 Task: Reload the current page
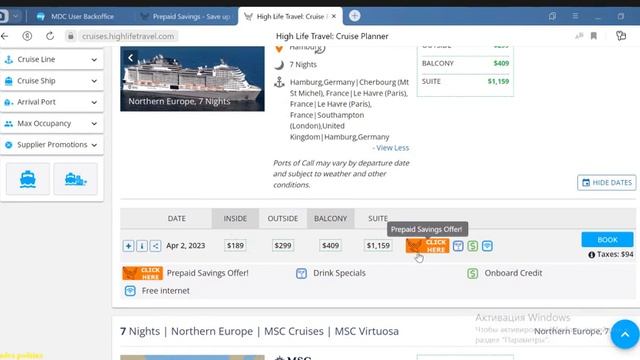[50, 36]
